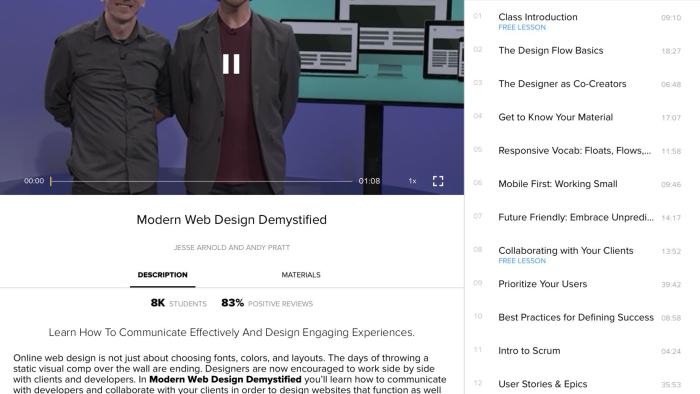Click the video progress bar

pyautogui.click(x=201, y=181)
